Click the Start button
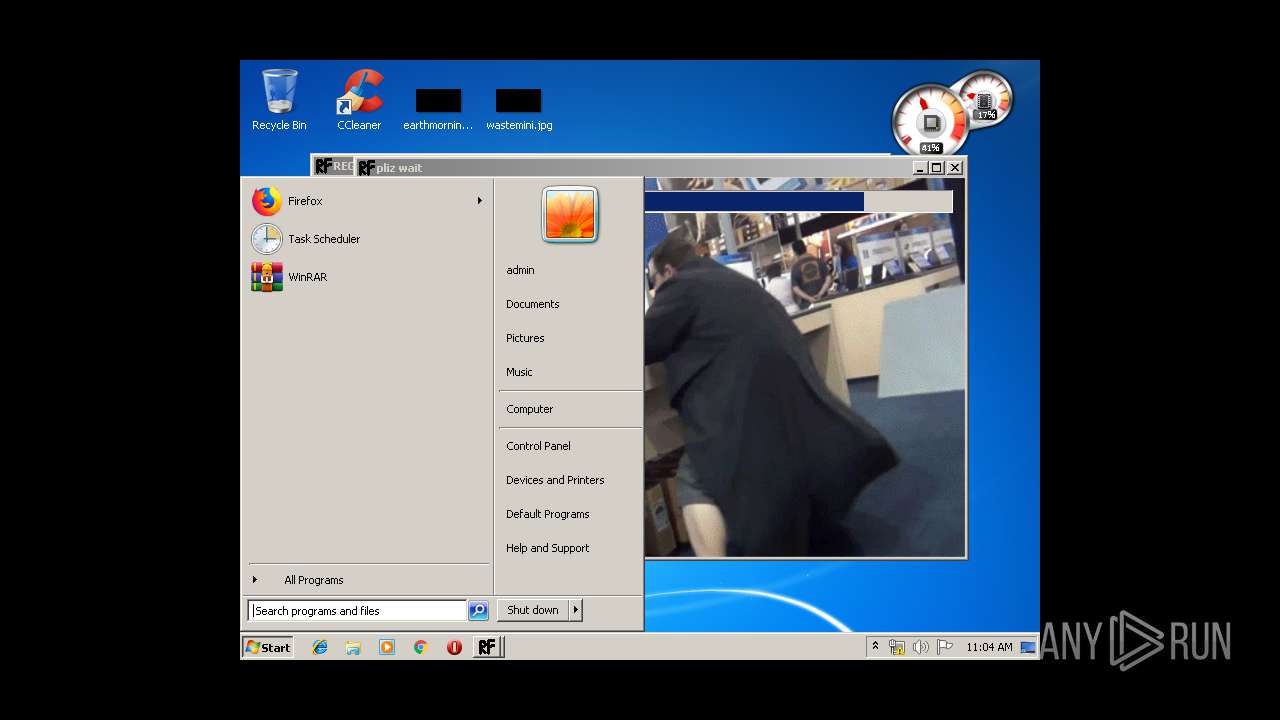The width and height of the screenshot is (1280, 720). pyautogui.click(x=267, y=647)
